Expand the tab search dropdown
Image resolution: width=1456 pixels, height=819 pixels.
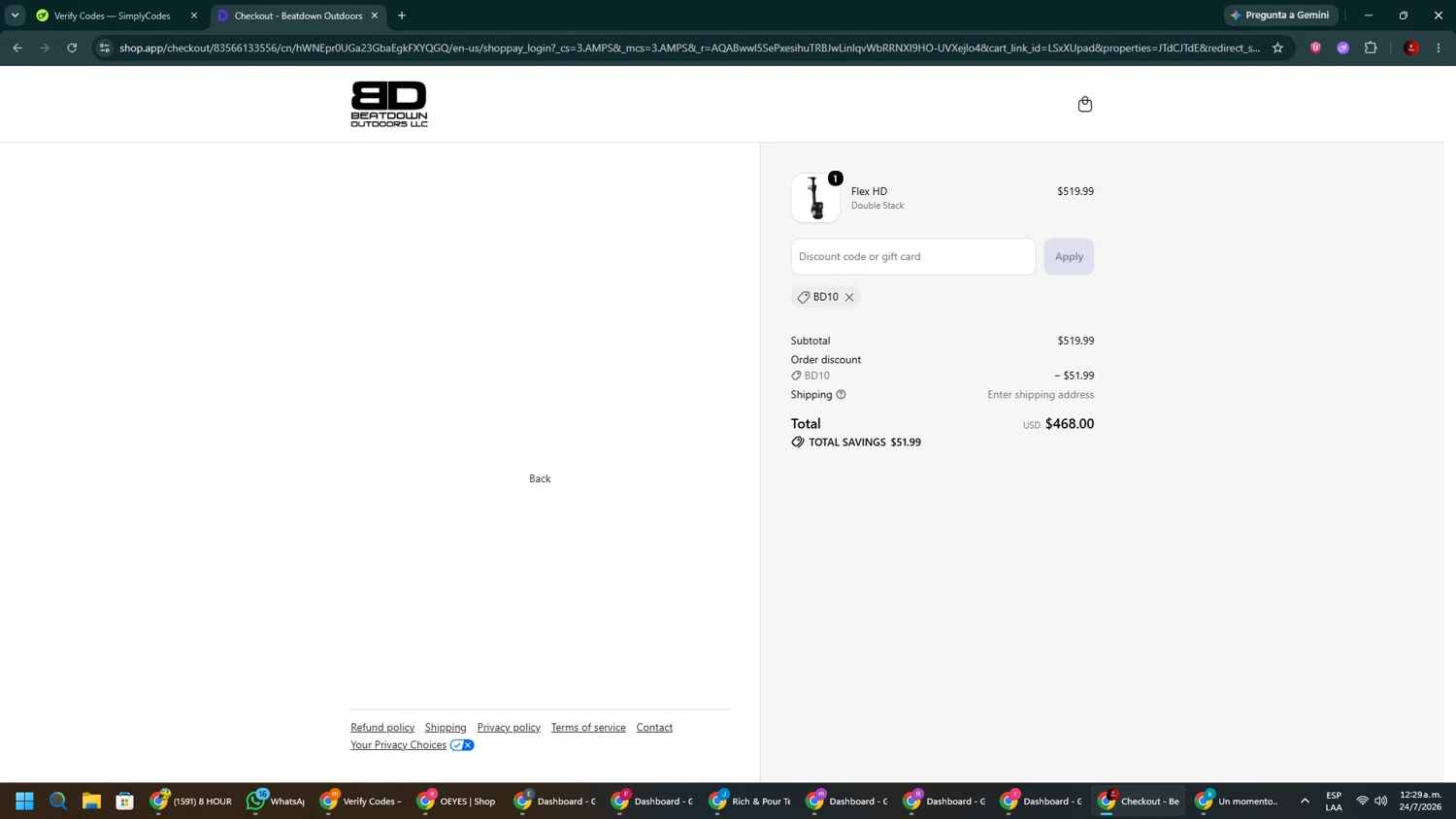click(x=16, y=16)
